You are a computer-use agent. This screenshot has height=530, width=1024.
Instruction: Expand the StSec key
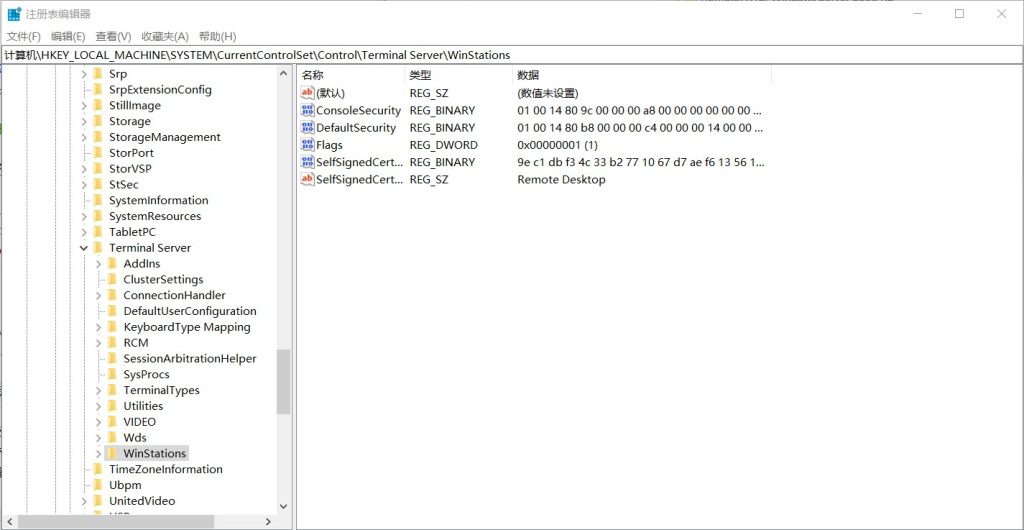click(x=84, y=185)
